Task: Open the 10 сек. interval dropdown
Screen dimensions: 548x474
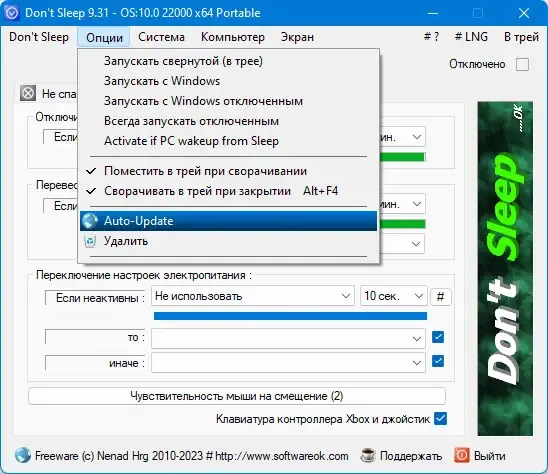Action: [x=394, y=296]
